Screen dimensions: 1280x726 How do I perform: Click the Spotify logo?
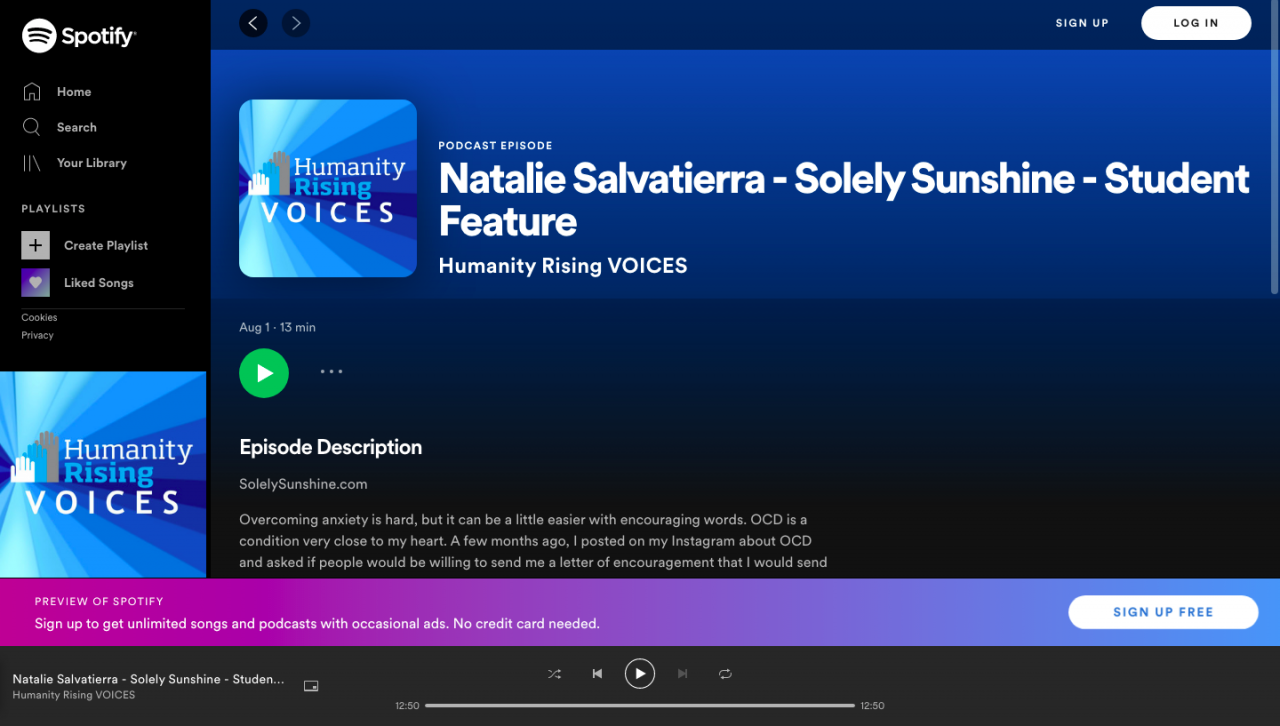coord(79,36)
